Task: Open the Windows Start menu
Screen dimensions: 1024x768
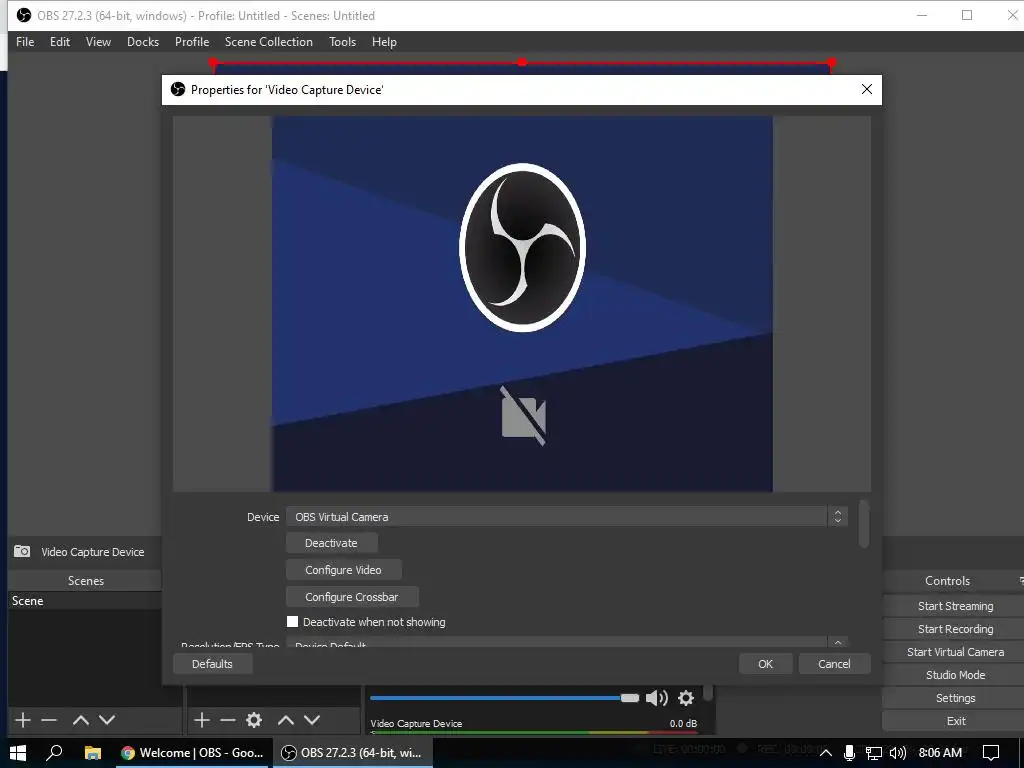Action: pos(18,753)
